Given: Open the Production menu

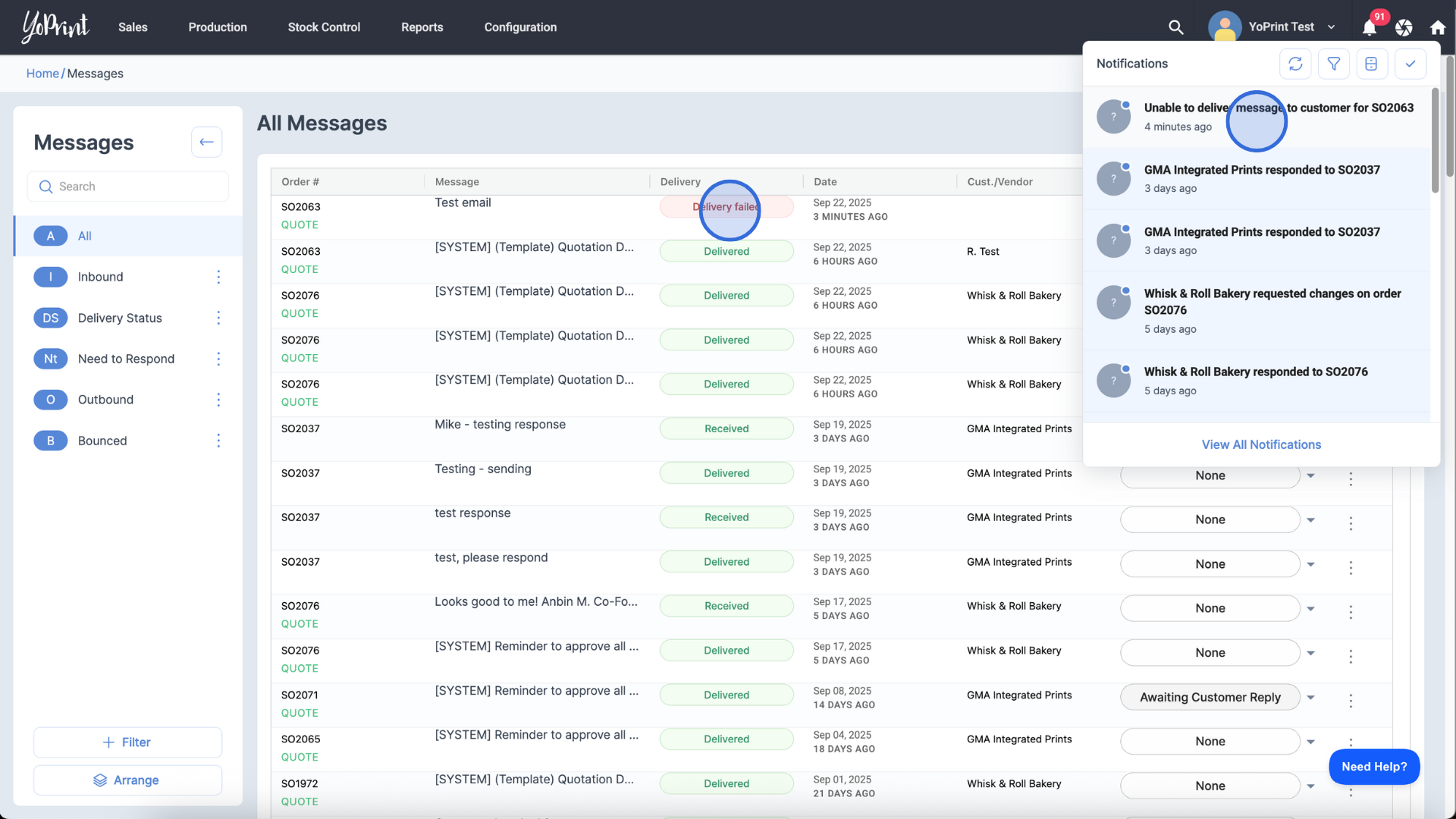Looking at the screenshot, I should tap(218, 27).
